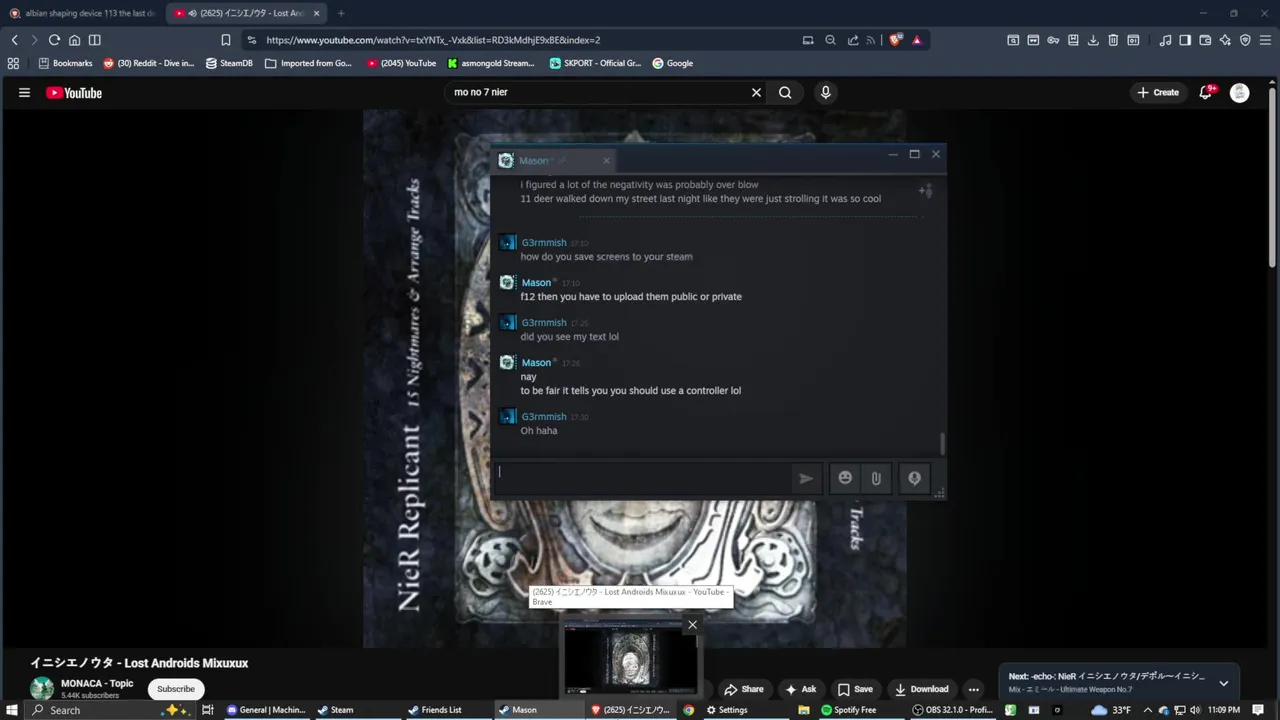Open Imported from Go... bookmark folder

click(x=309, y=63)
